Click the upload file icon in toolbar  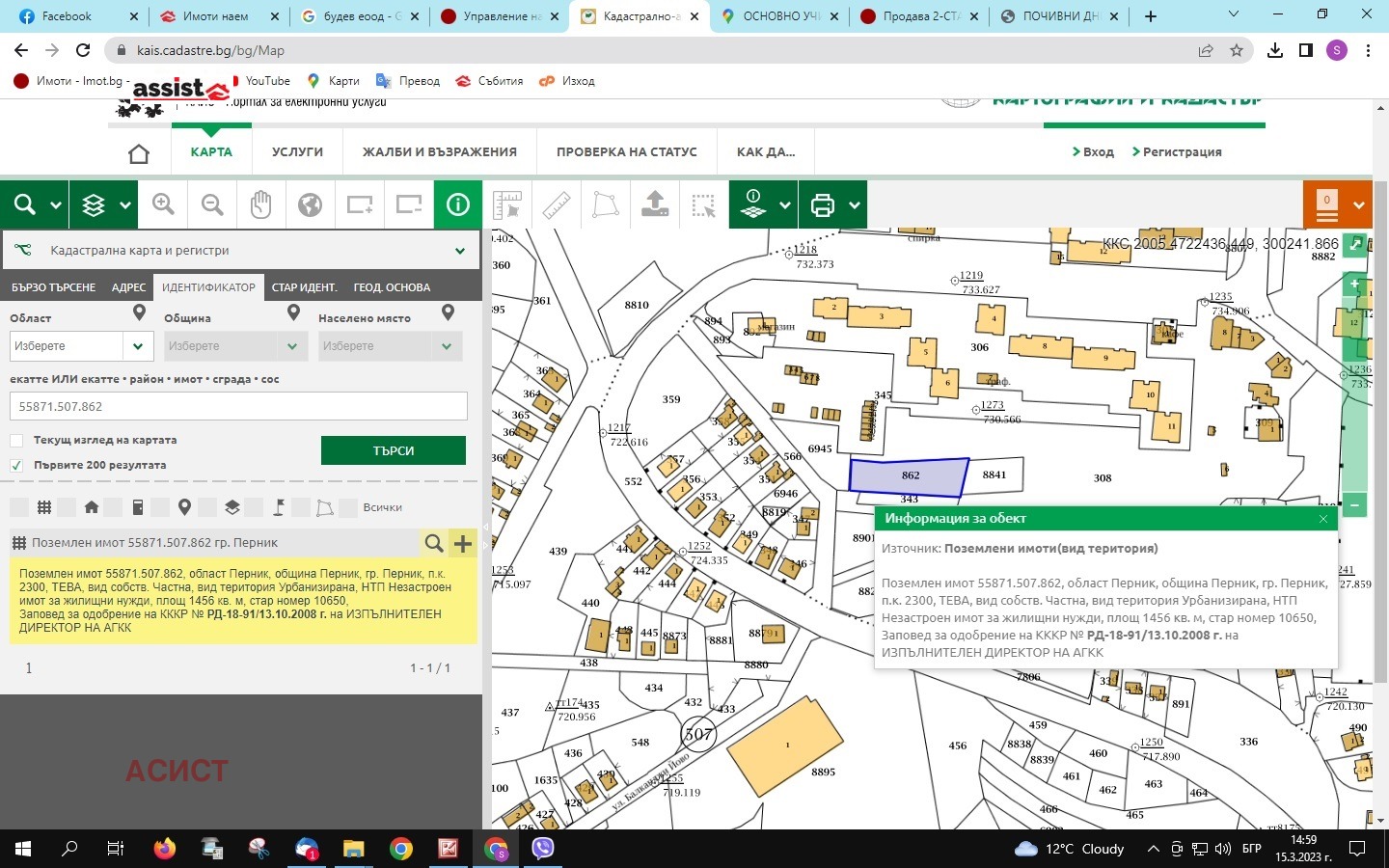point(655,204)
